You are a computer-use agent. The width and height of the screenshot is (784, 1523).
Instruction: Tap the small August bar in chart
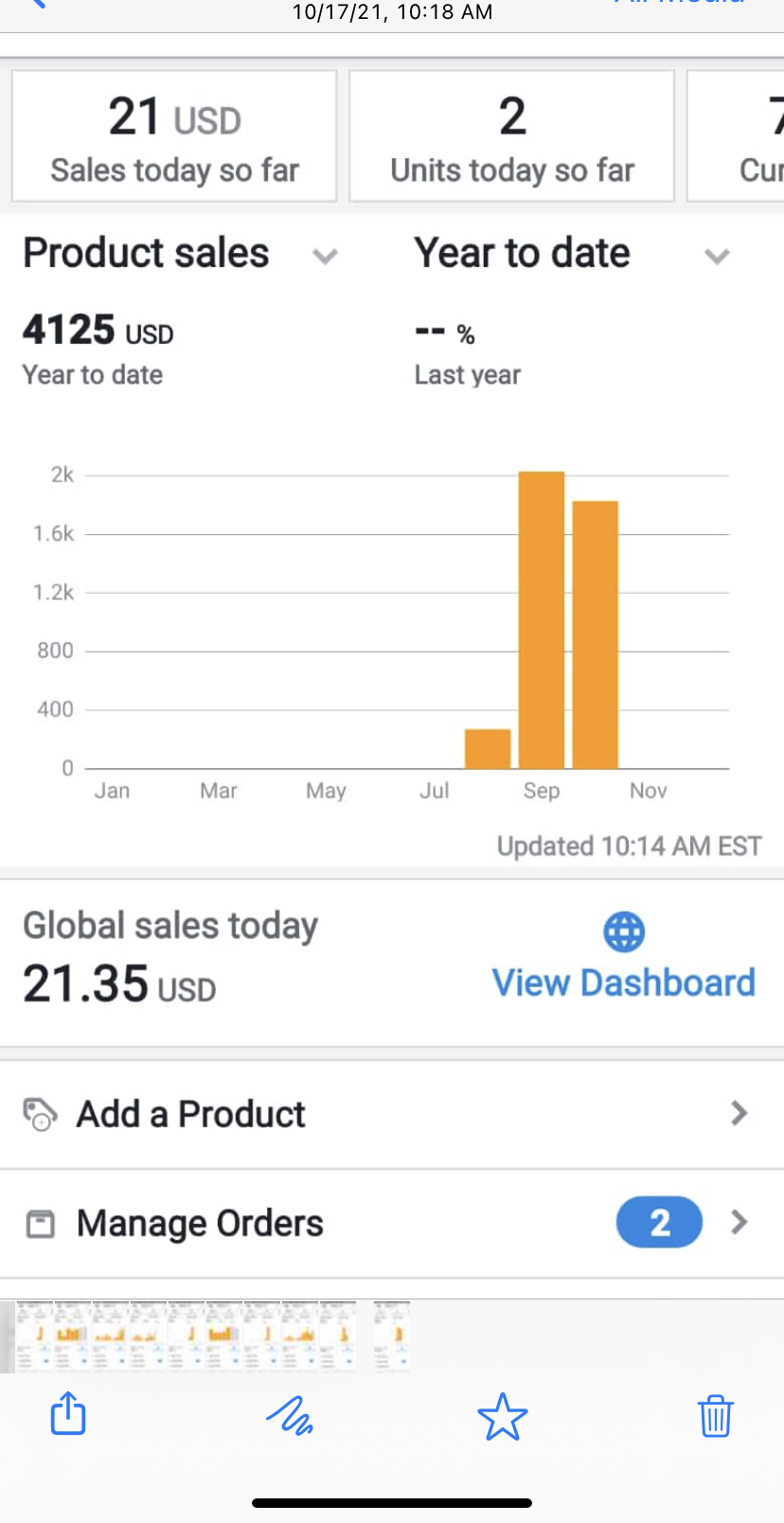488,748
